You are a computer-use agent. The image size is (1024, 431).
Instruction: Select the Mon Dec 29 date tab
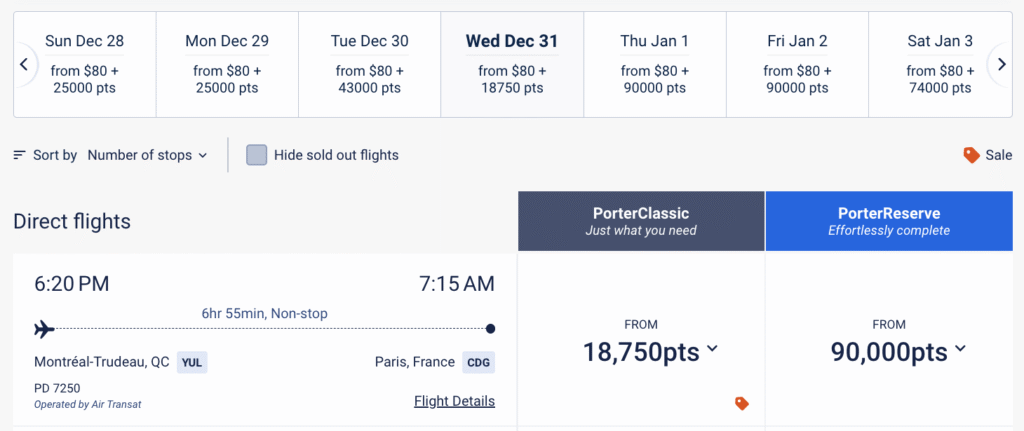(x=227, y=64)
